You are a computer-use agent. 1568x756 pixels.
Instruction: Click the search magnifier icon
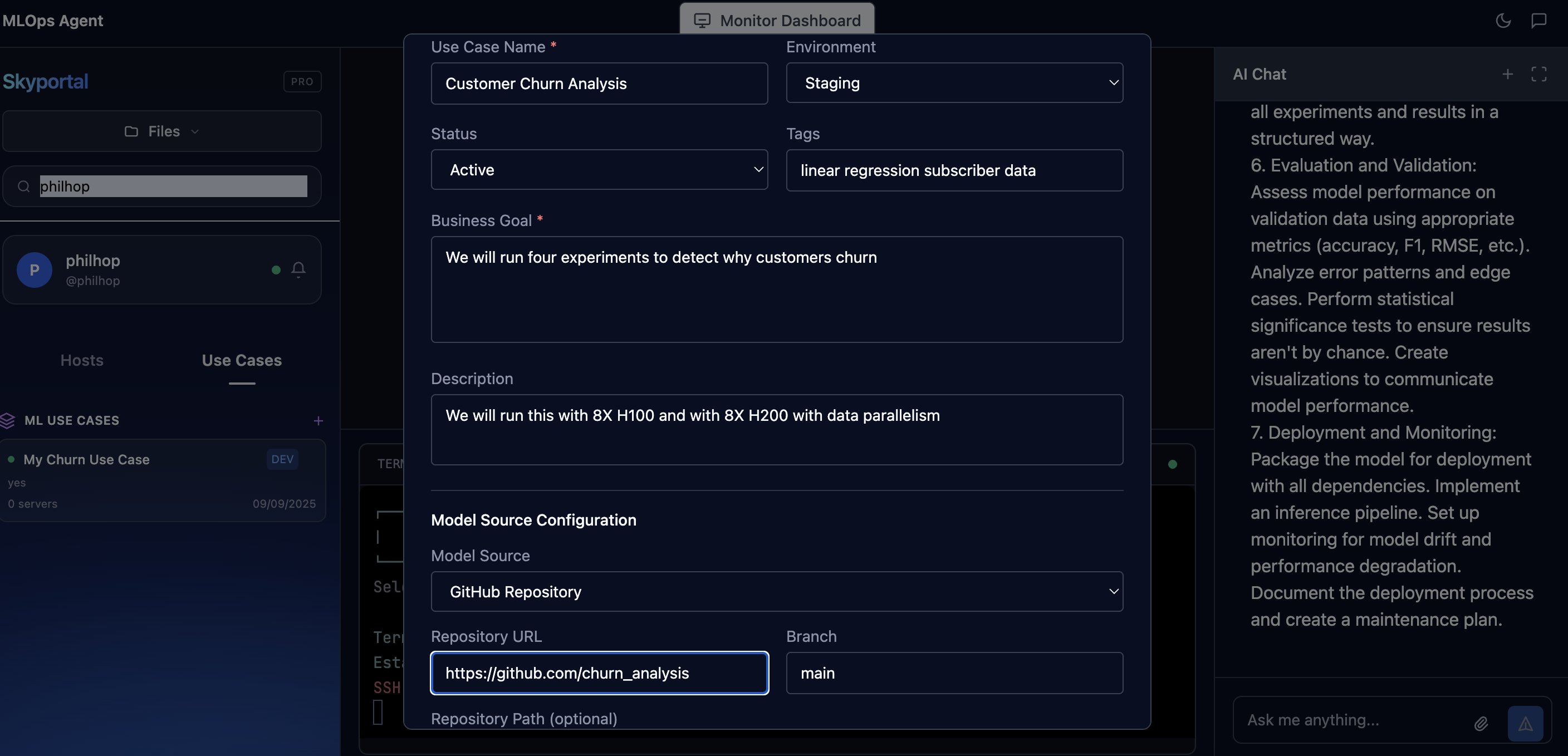[23, 186]
